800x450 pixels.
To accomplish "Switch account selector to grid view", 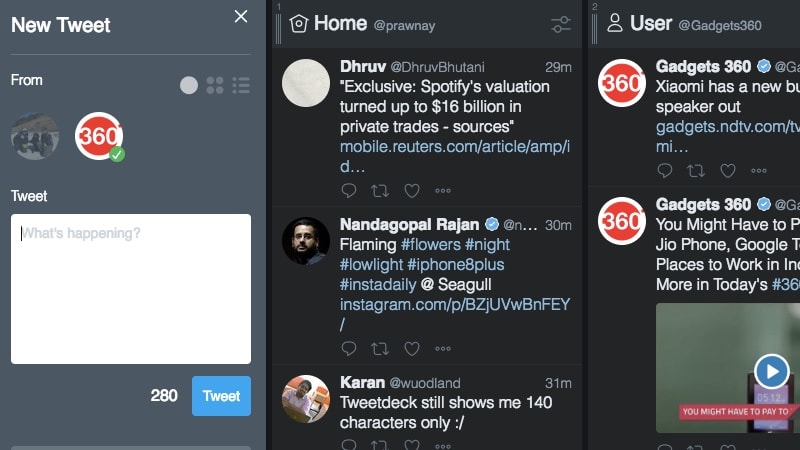I will point(215,85).
